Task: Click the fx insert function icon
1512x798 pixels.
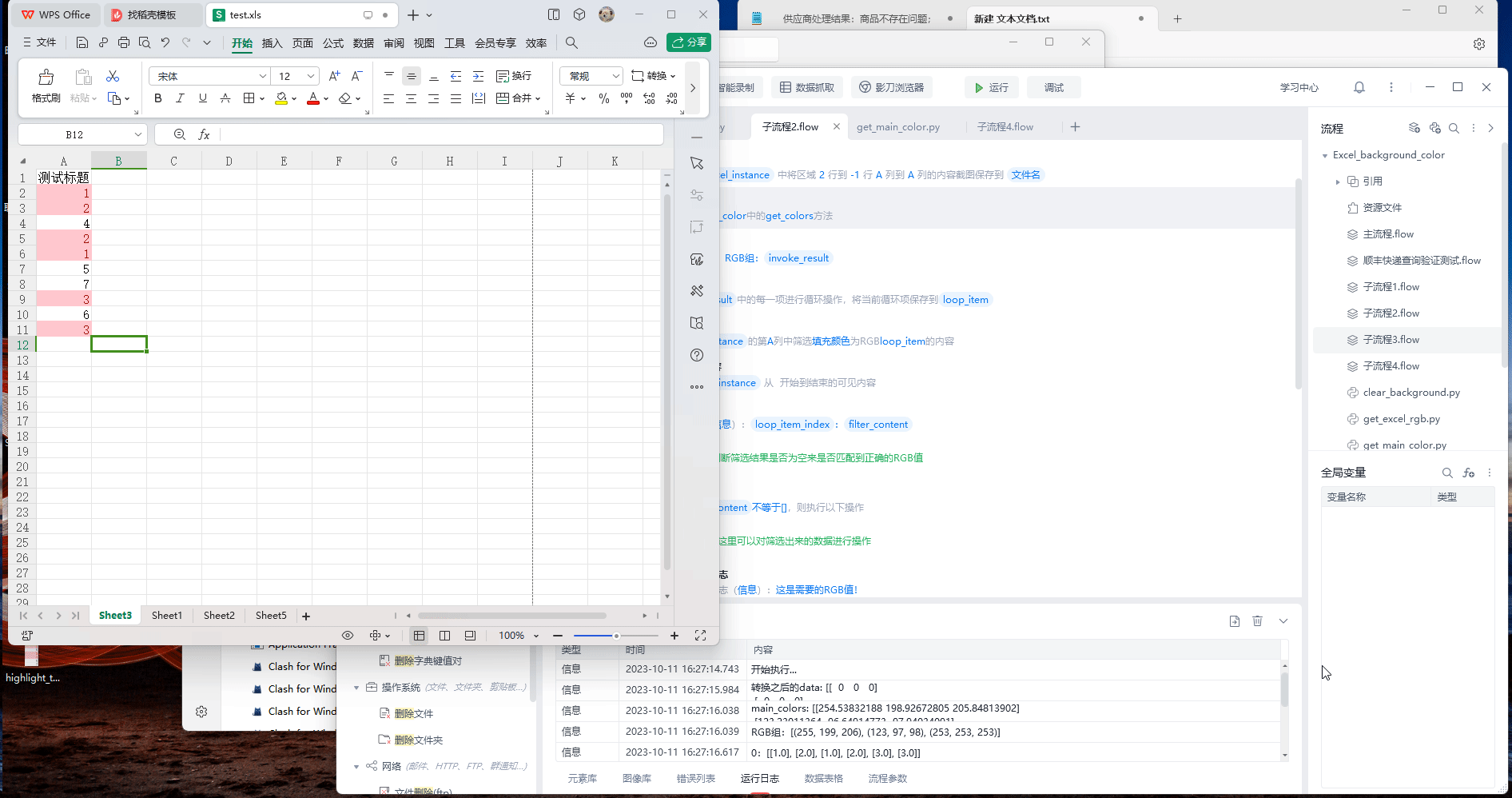Action: pos(205,134)
